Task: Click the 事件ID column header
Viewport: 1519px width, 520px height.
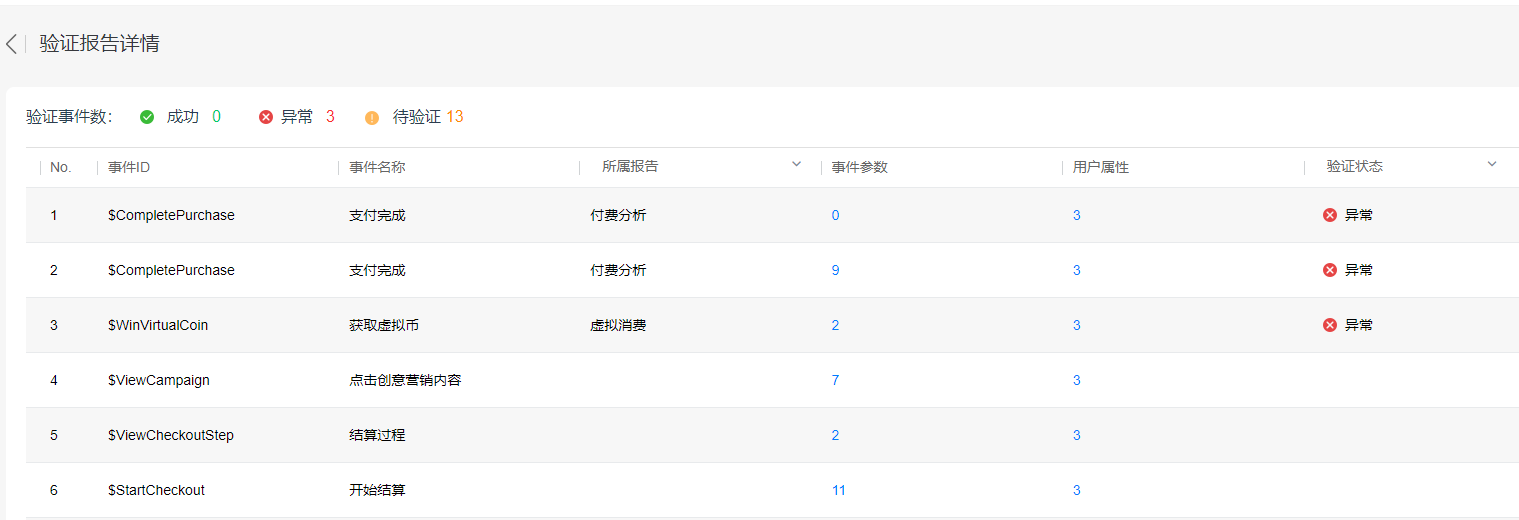Action: click(129, 167)
